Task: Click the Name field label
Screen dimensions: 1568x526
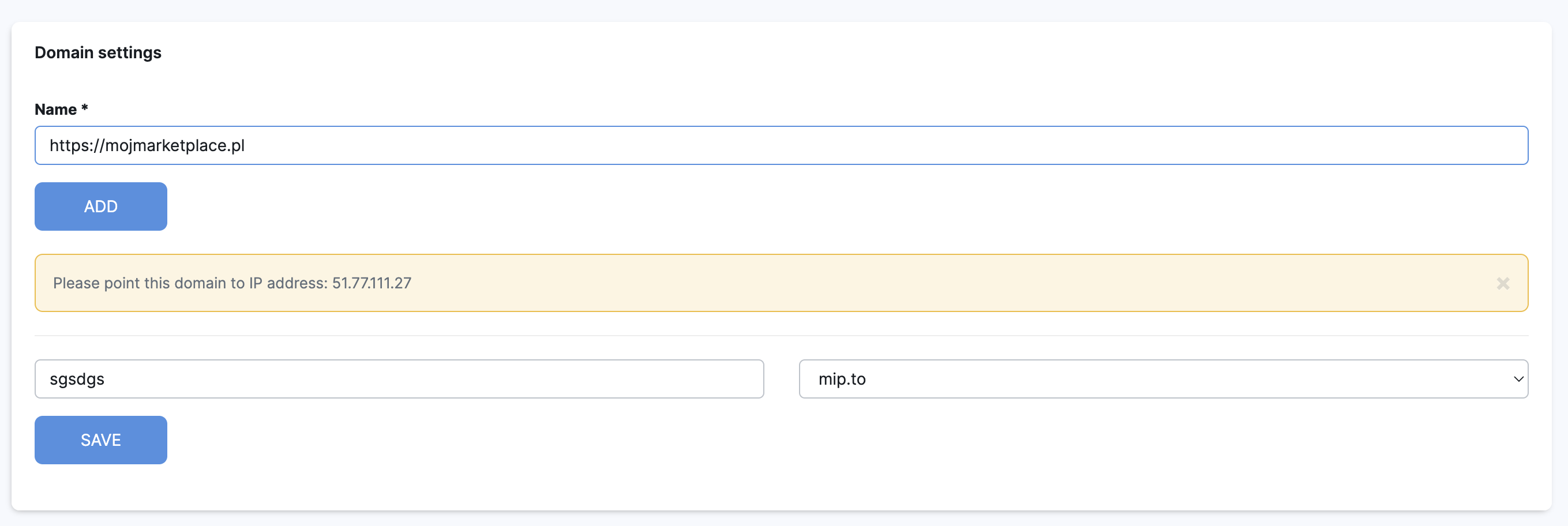Action: [x=55, y=110]
